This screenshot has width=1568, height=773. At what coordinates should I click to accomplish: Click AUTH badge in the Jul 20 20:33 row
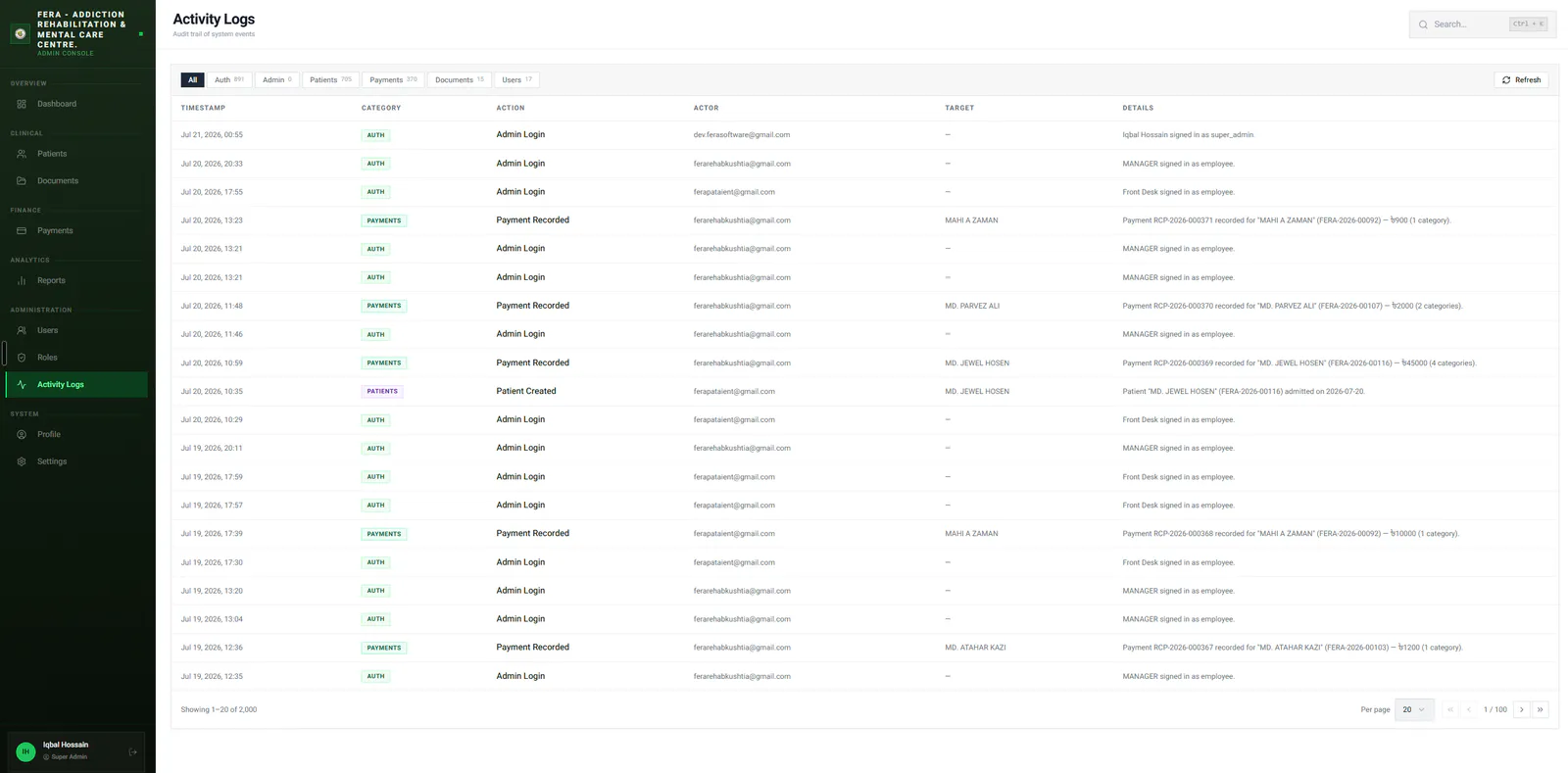pyautogui.click(x=376, y=164)
